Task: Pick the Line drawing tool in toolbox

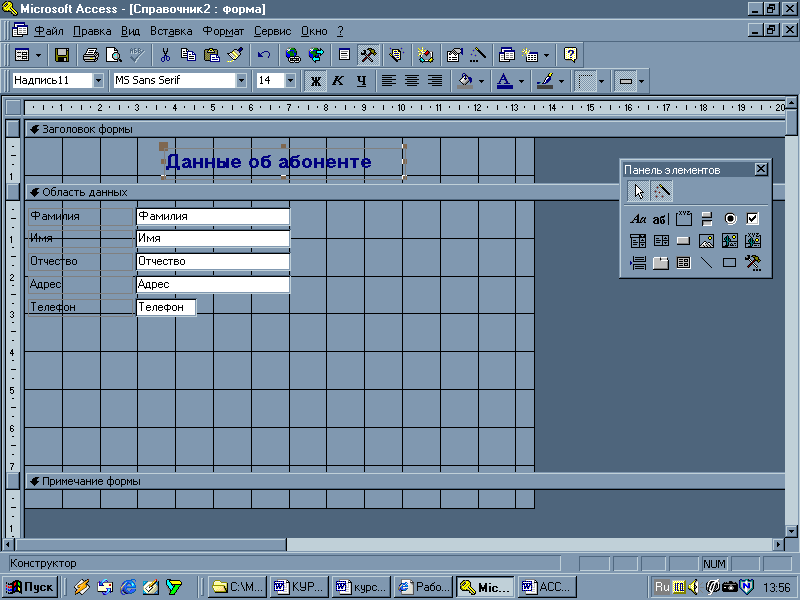Action: 707,263
